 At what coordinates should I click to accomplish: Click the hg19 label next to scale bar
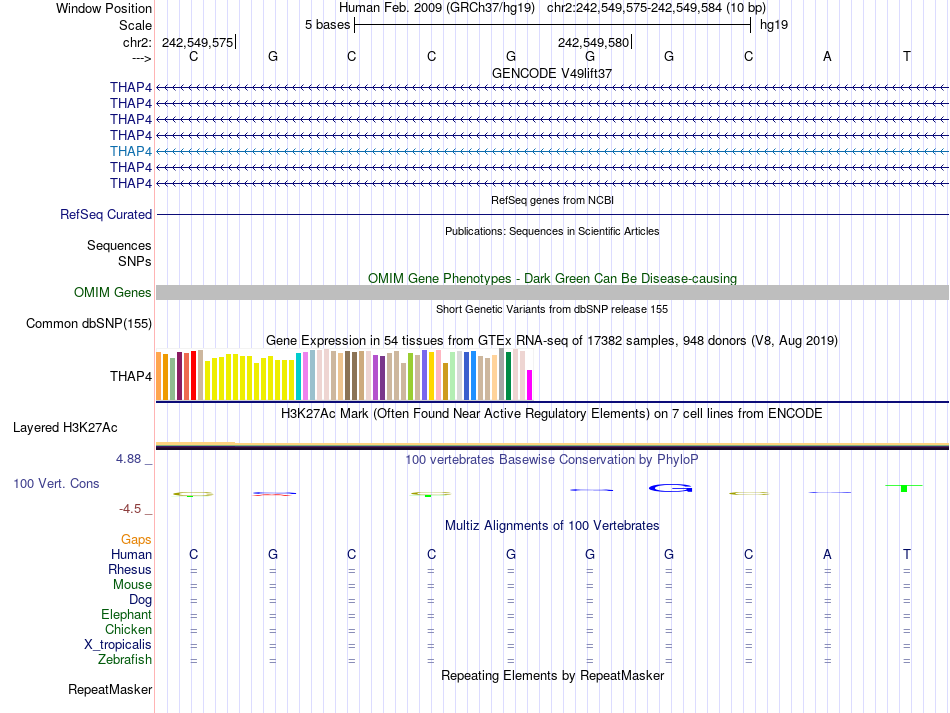tap(774, 25)
